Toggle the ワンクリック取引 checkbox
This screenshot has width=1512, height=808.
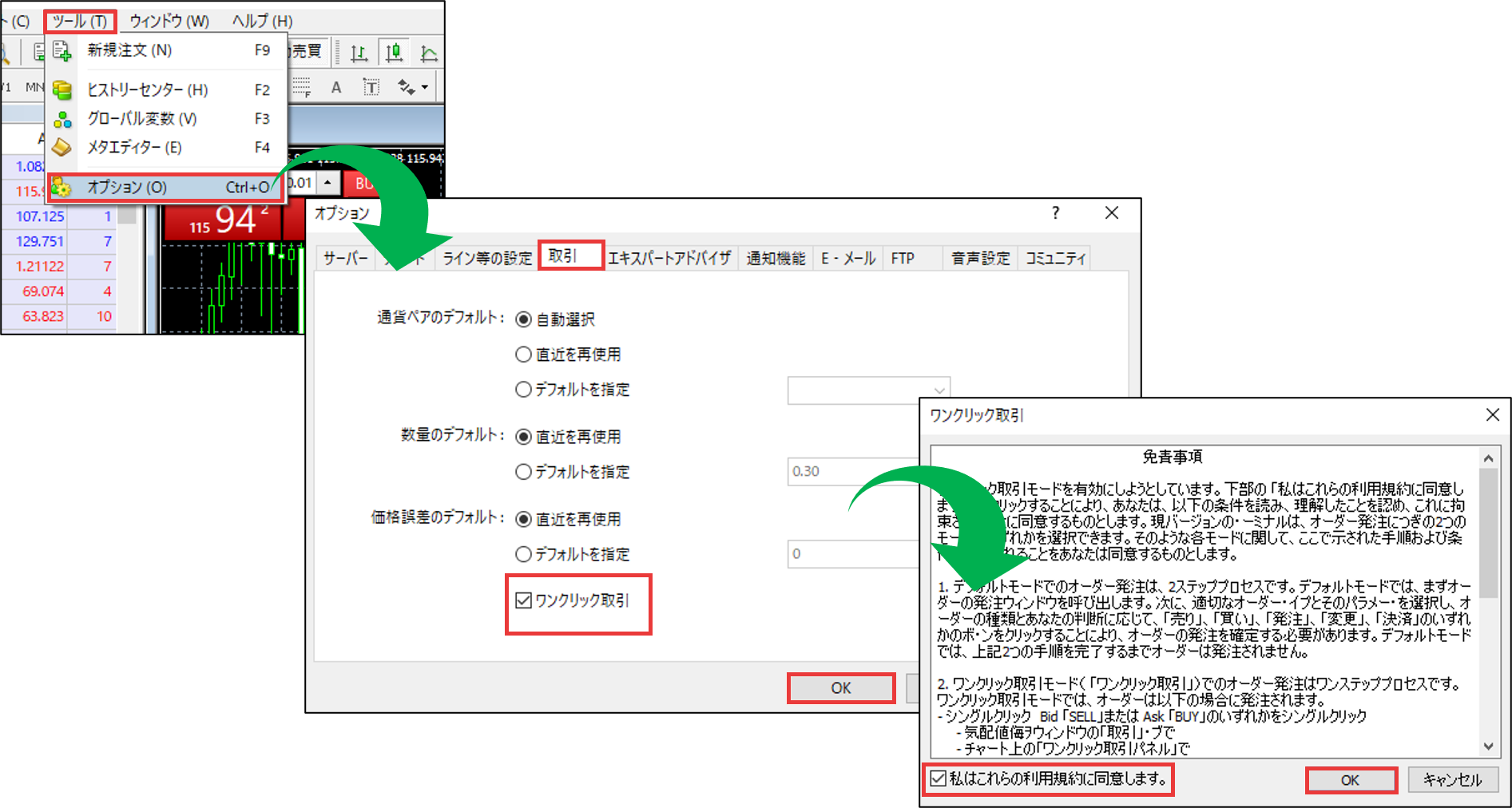coord(524,600)
